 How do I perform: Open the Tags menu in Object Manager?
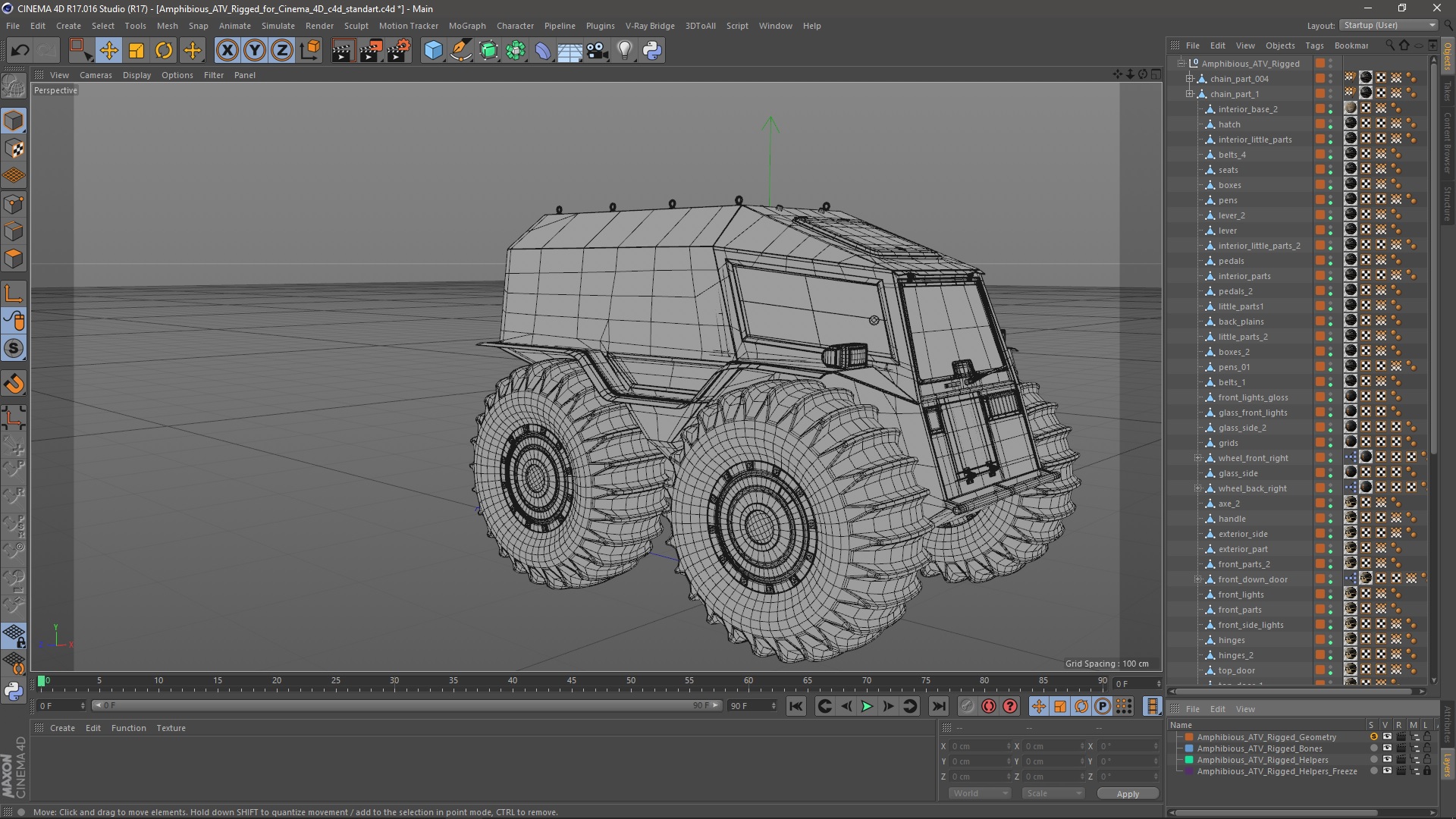1314,45
